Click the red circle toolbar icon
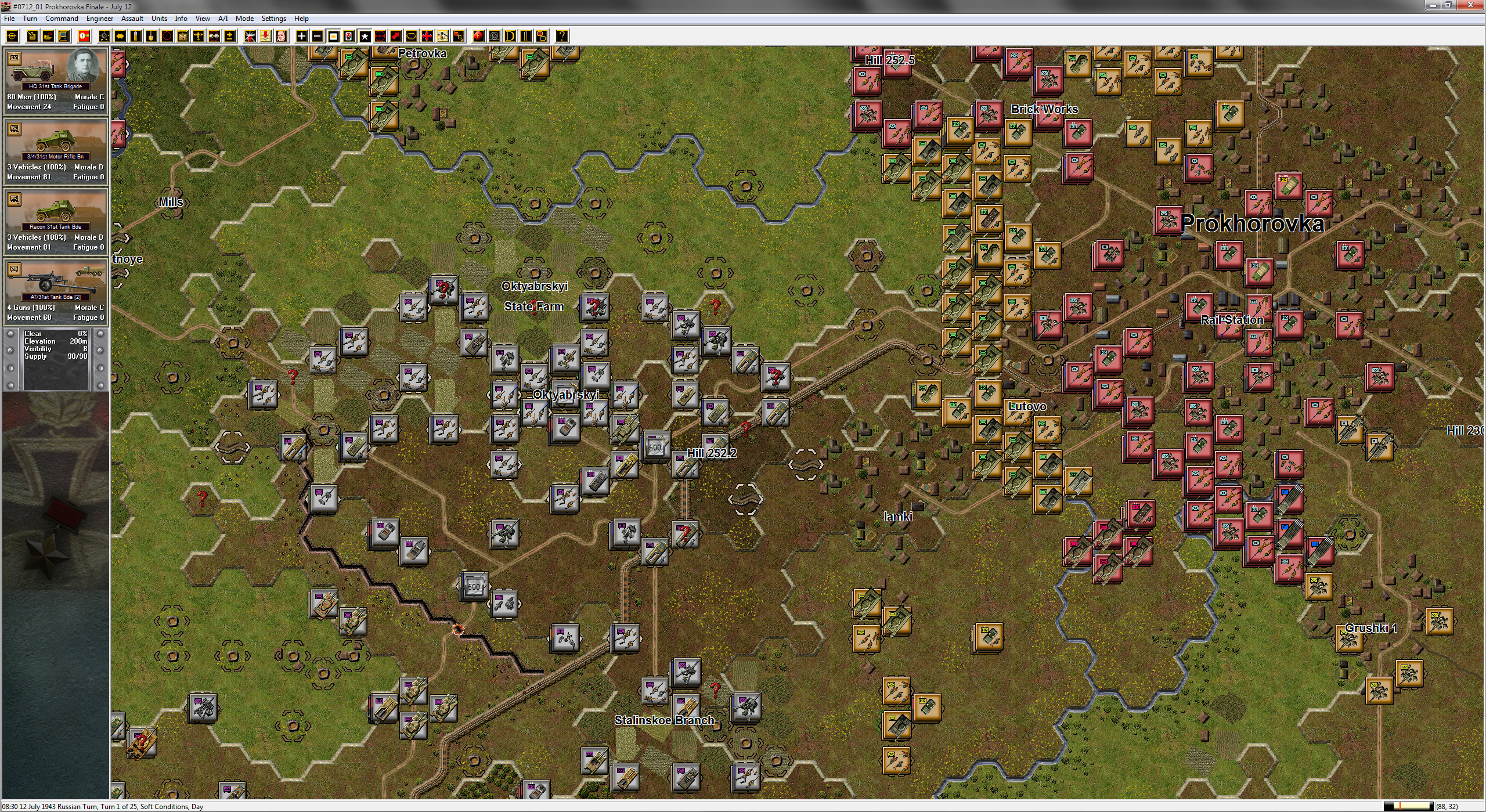1486x812 pixels. pyautogui.click(x=167, y=36)
